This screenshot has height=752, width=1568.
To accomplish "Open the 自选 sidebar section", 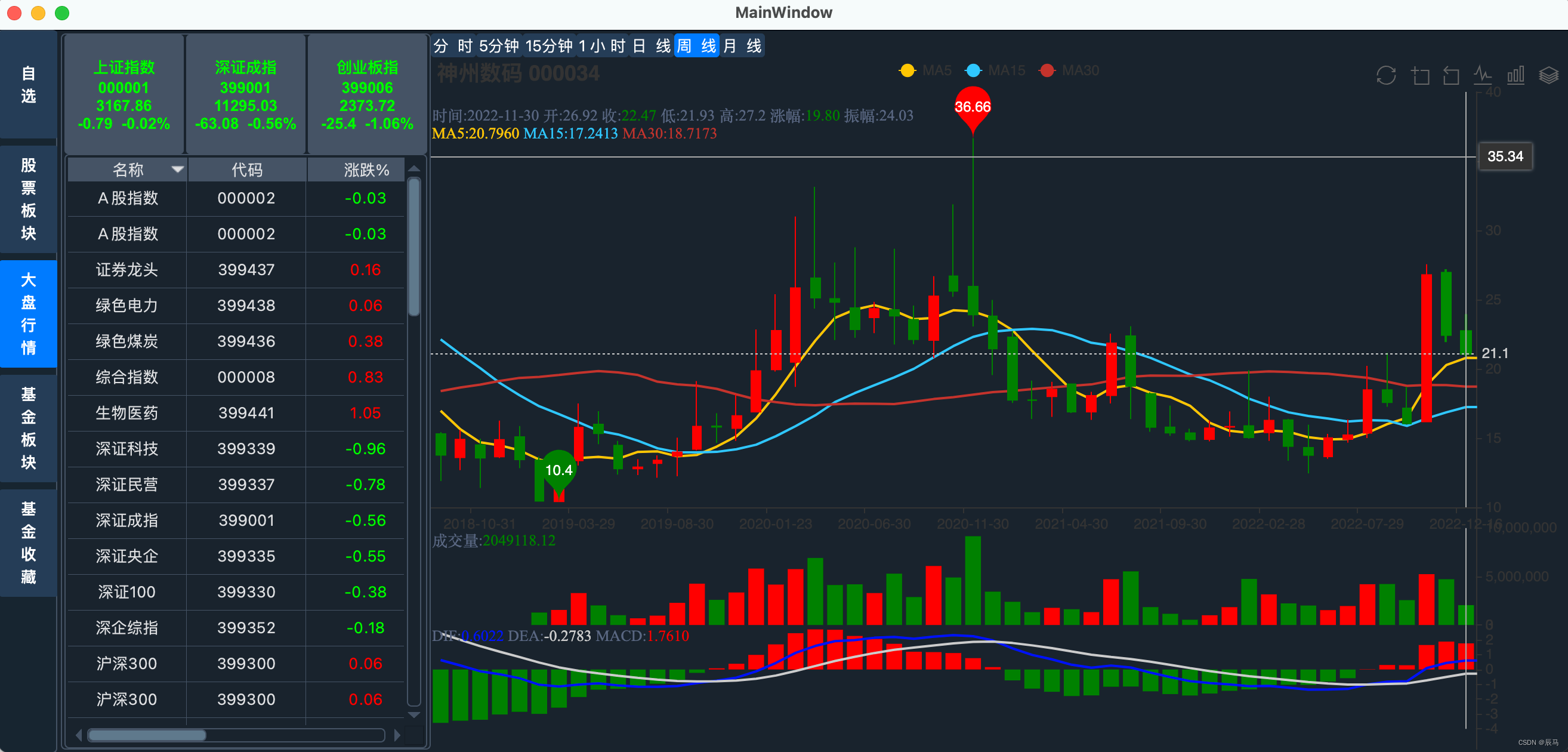I will click(x=29, y=85).
